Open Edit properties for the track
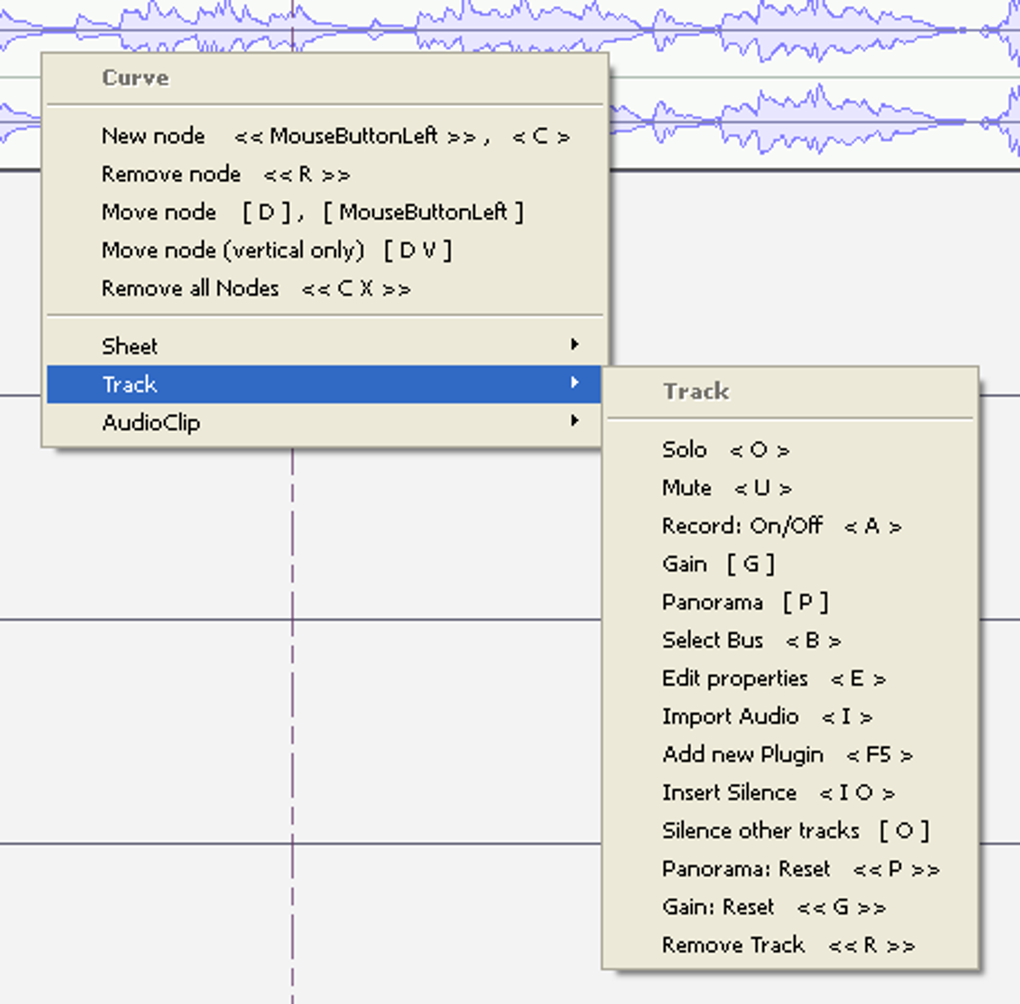 (x=790, y=679)
